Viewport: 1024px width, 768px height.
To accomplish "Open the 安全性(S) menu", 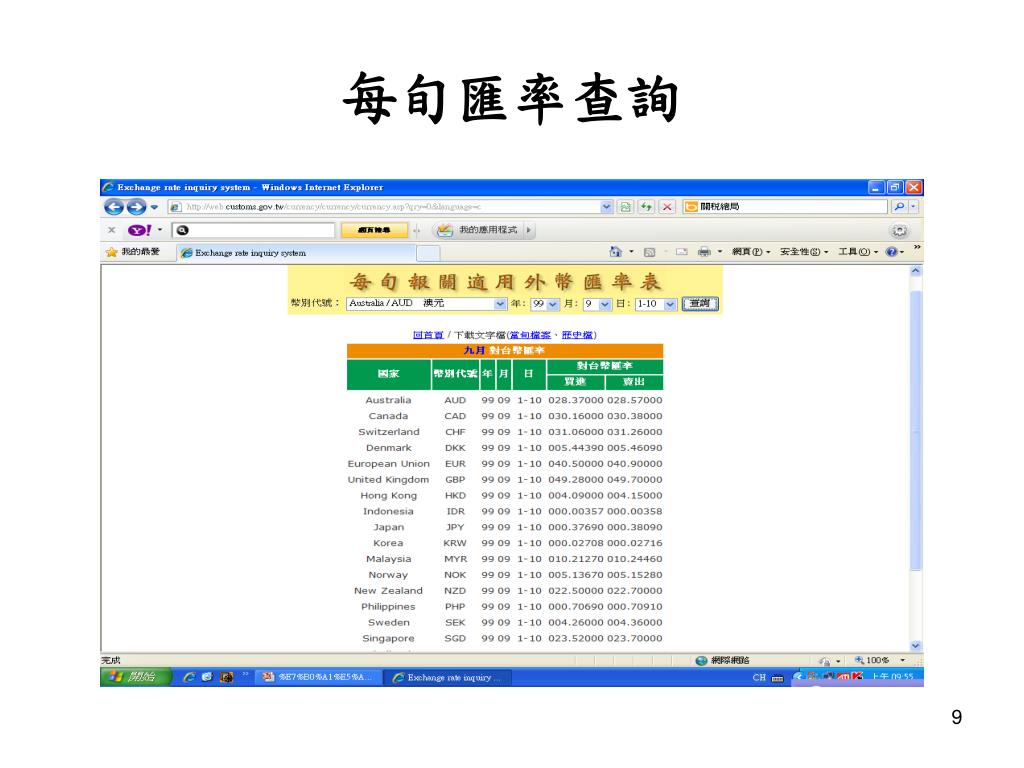I will (804, 251).
